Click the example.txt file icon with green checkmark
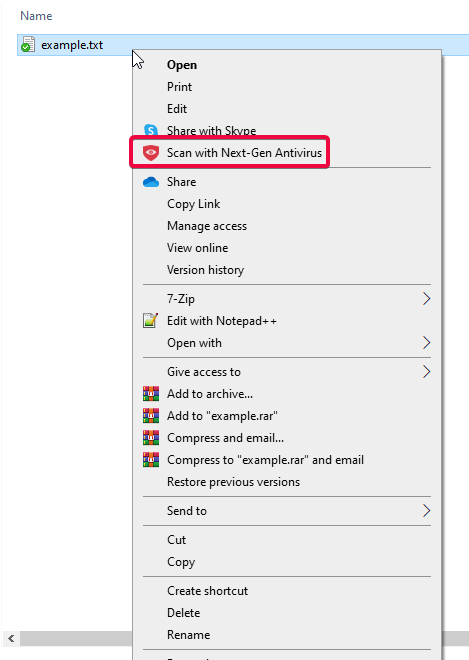Viewport: 469px width, 660px height. 28,45
